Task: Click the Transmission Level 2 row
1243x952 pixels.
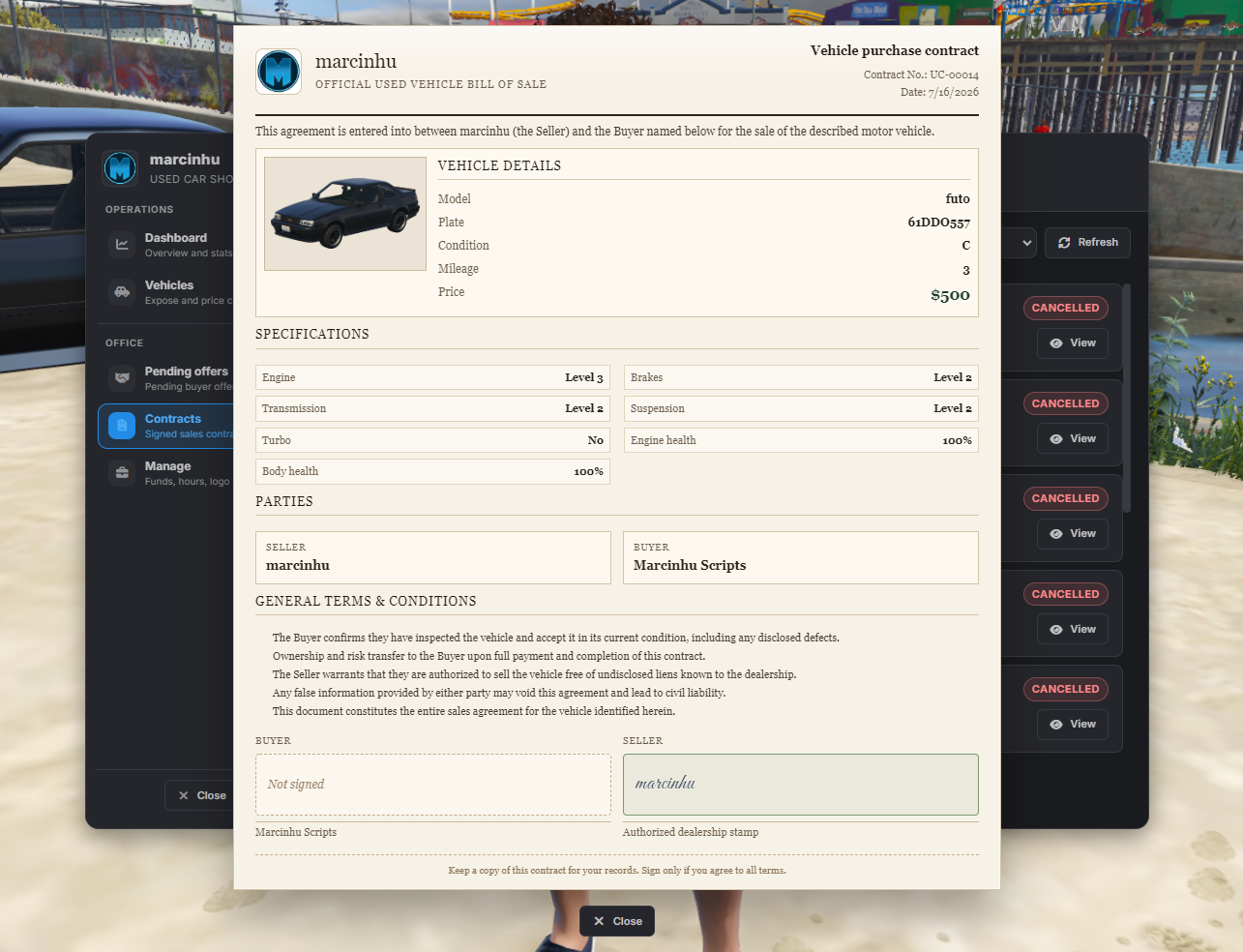Action: click(433, 408)
